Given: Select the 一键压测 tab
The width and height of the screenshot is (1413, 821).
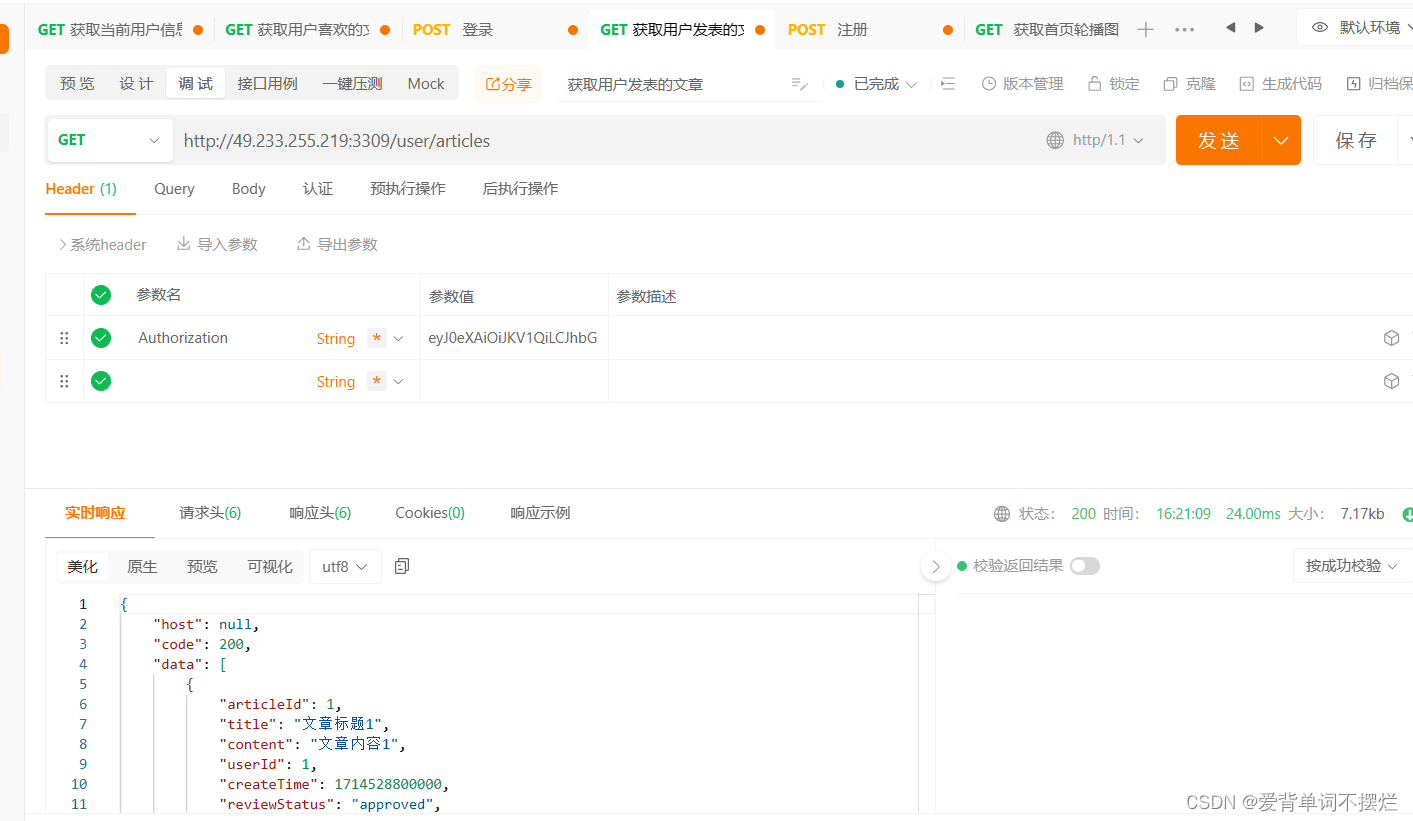Looking at the screenshot, I should [352, 83].
